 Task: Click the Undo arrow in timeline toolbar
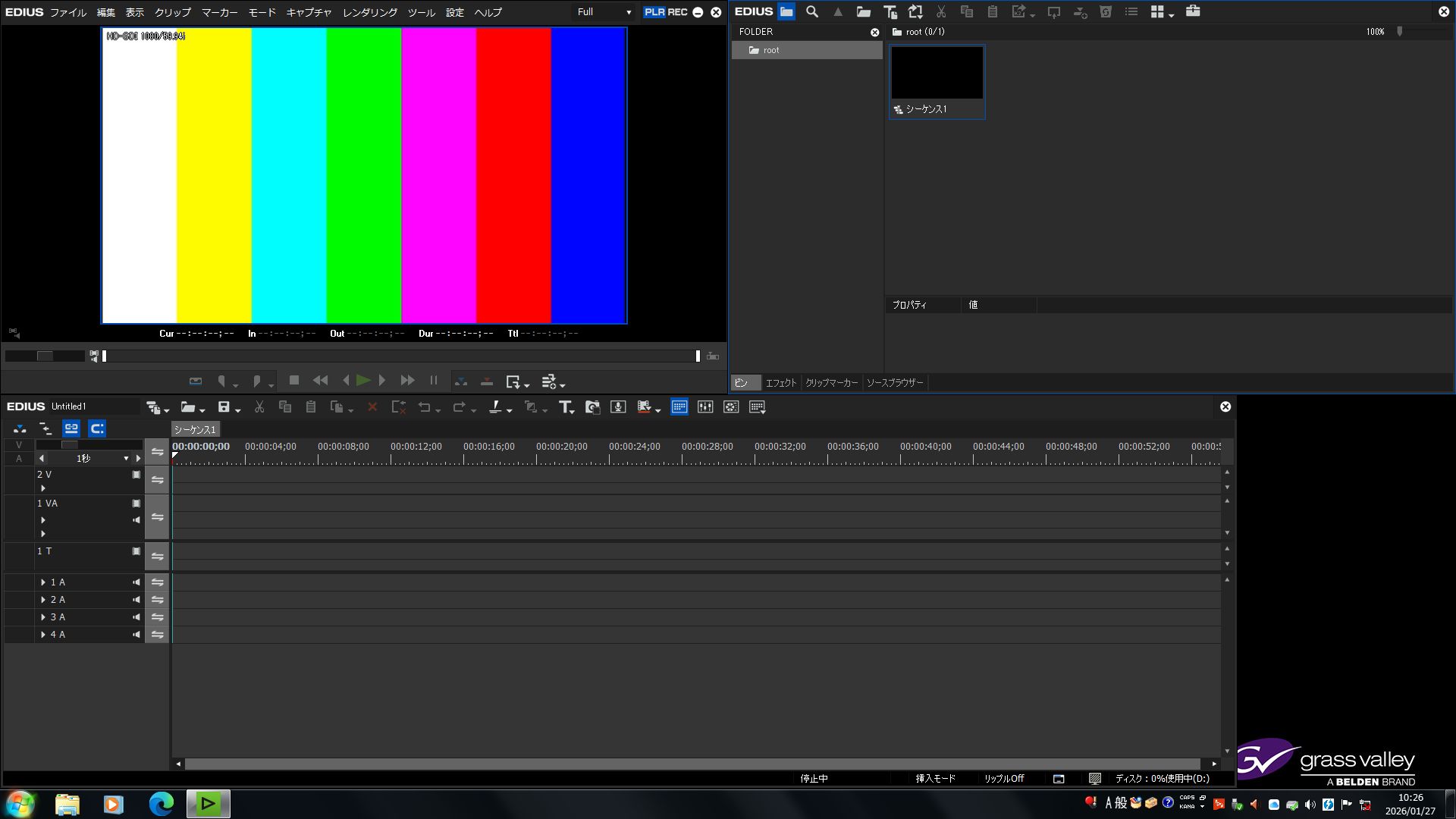(x=424, y=407)
